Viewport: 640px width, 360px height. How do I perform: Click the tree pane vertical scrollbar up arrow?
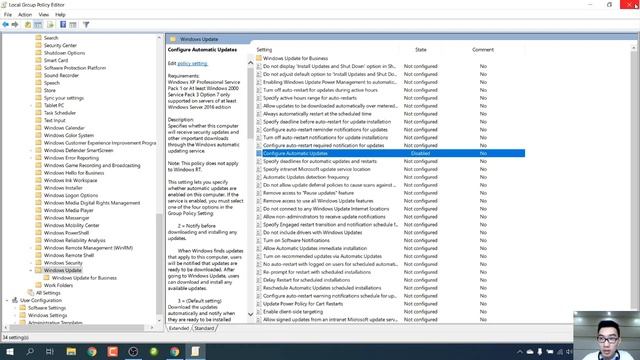coord(159,38)
